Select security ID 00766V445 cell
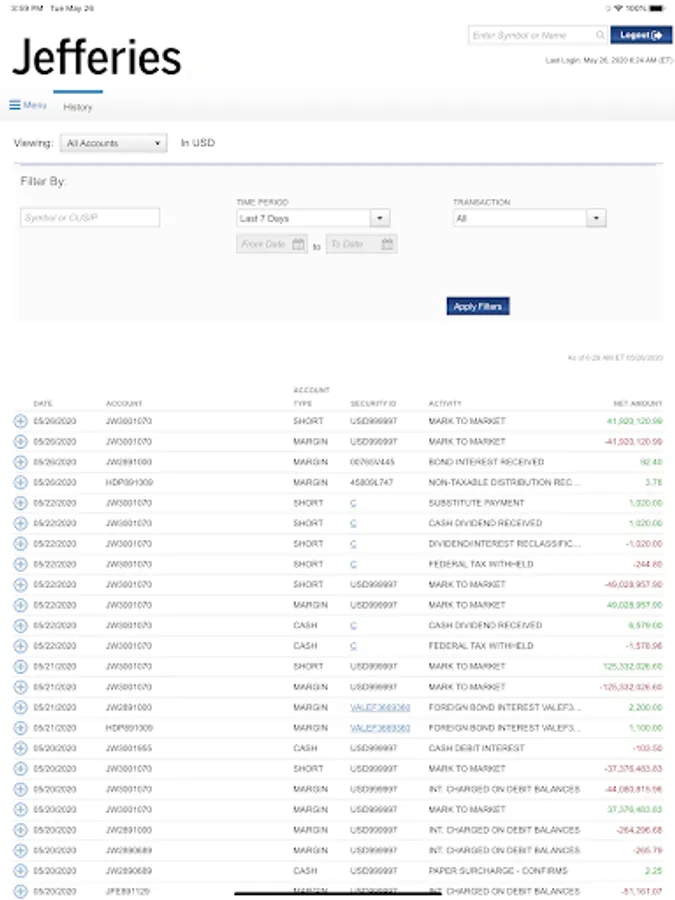The width and height of the screenshot is (675, 900). 371,462
